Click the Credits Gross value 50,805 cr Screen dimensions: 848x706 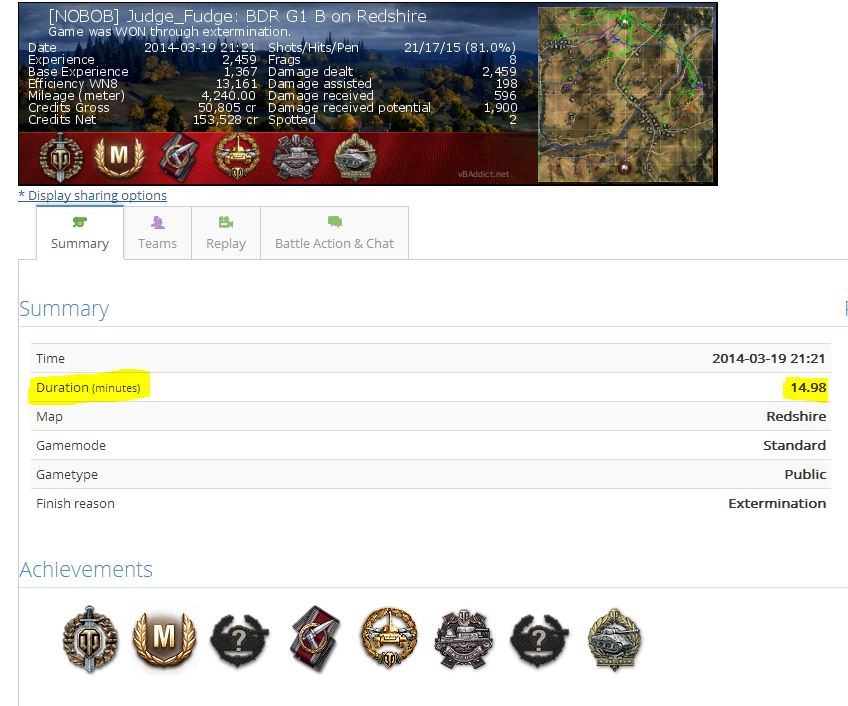click(x=227, y=108)
